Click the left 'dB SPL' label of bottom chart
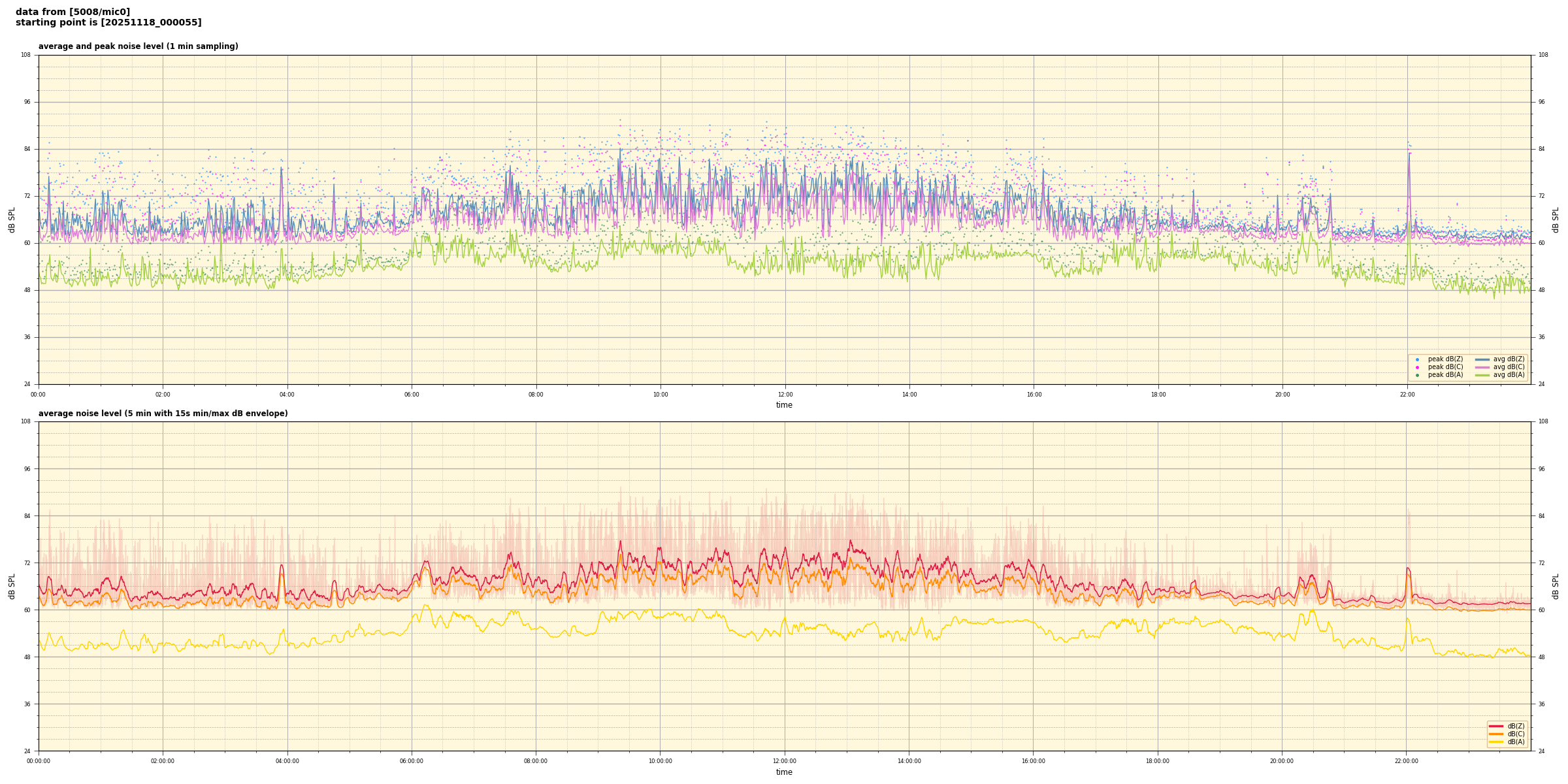This screenshot has width=1568, height=784. [12, 586]
